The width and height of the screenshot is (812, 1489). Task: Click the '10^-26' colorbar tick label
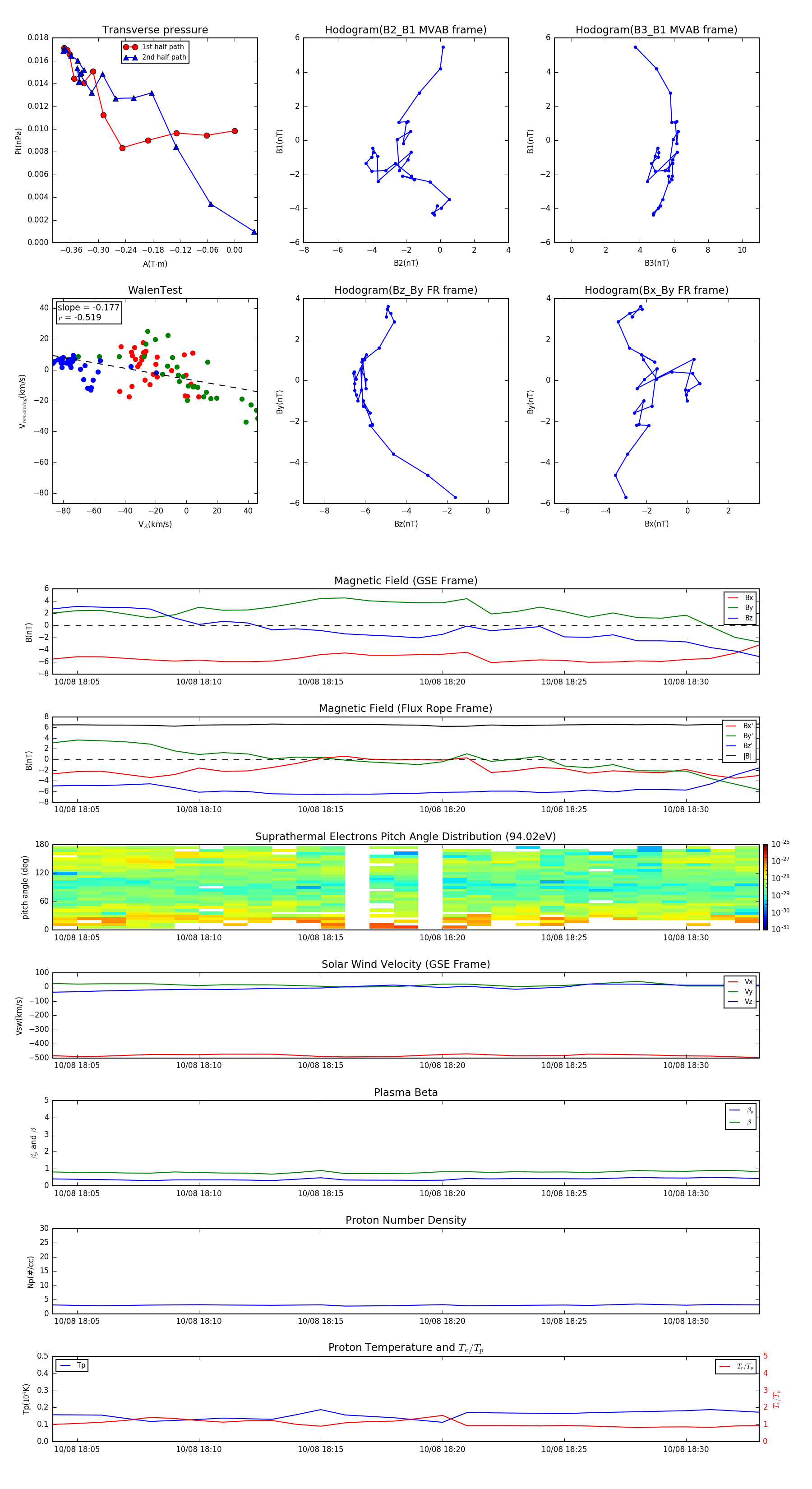point(780,844)
